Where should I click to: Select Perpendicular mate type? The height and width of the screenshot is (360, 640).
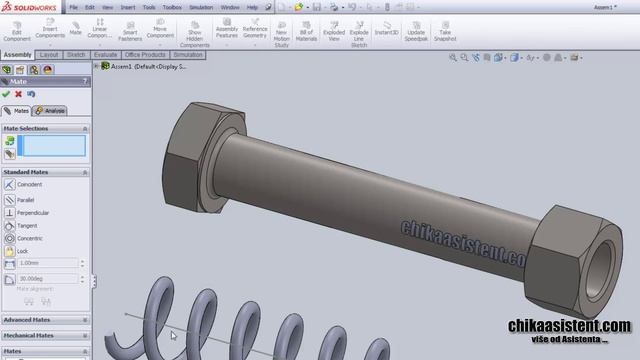pos(27,213)
